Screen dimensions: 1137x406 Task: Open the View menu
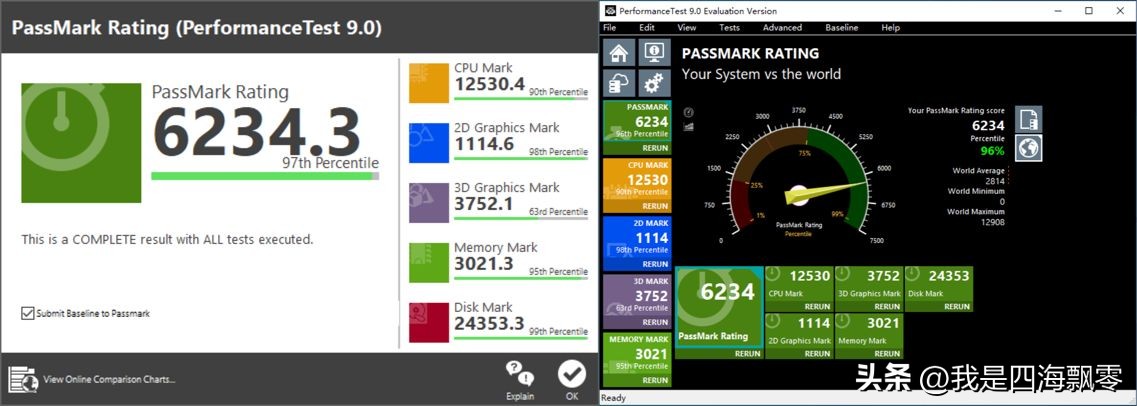click(687, 28)
